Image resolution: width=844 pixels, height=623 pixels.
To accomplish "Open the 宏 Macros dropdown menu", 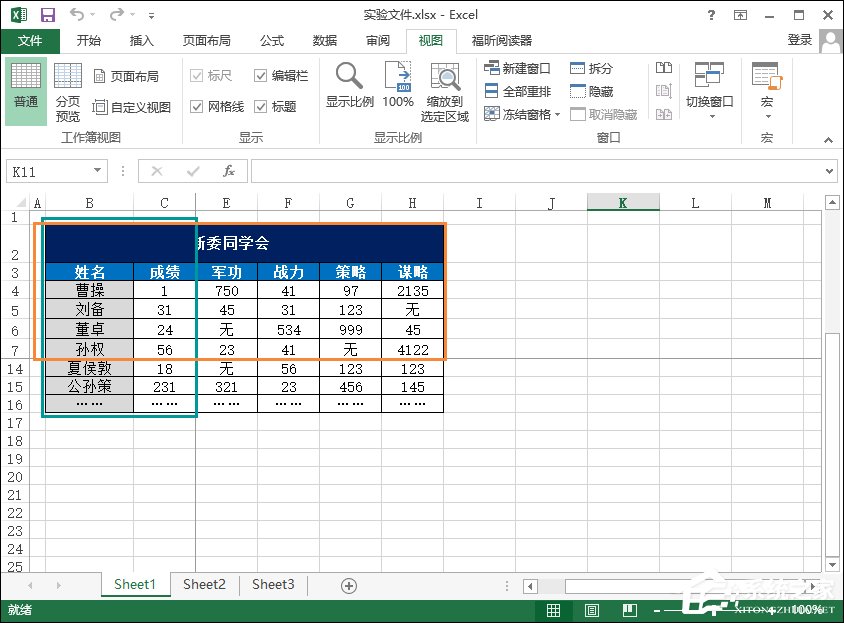I will pos(766,90).
